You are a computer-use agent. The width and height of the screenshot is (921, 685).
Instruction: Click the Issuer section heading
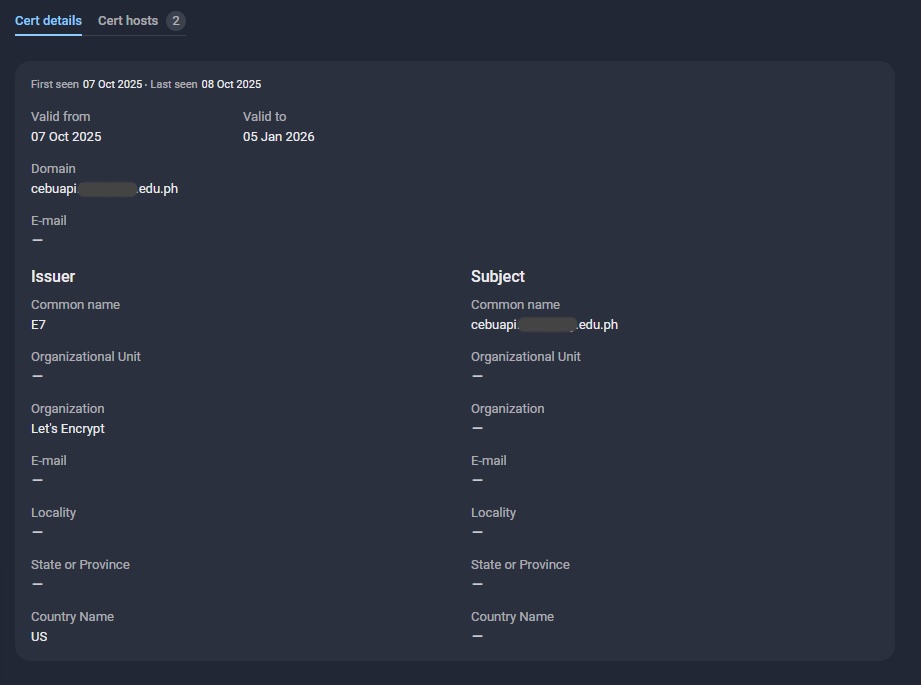click(x=53, y=276)
